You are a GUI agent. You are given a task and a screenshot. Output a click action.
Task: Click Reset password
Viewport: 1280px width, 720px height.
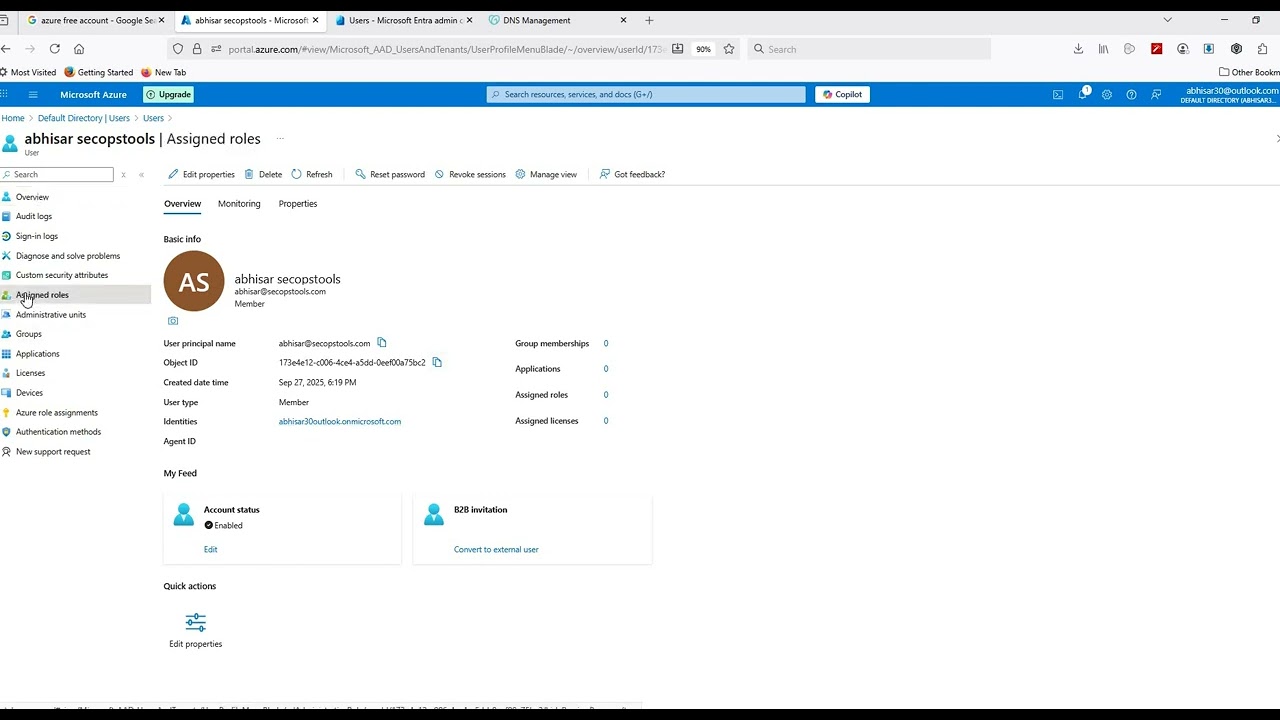pos(390,174)
